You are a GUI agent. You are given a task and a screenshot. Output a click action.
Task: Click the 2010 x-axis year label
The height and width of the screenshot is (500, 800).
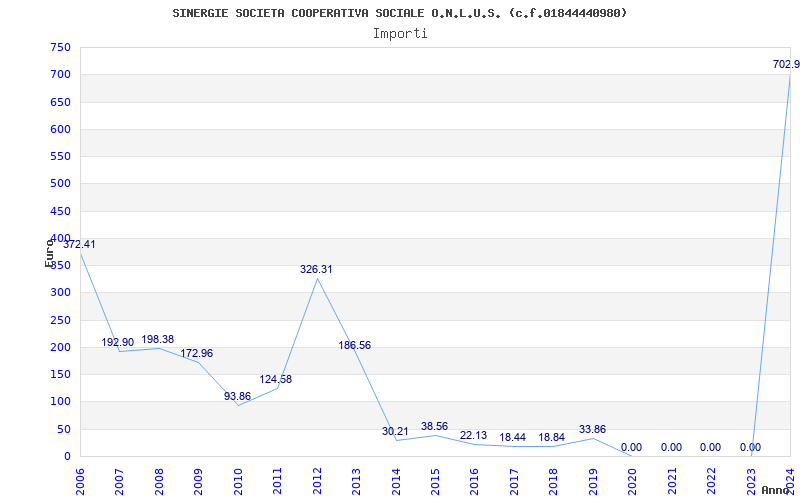coord(238,481)
